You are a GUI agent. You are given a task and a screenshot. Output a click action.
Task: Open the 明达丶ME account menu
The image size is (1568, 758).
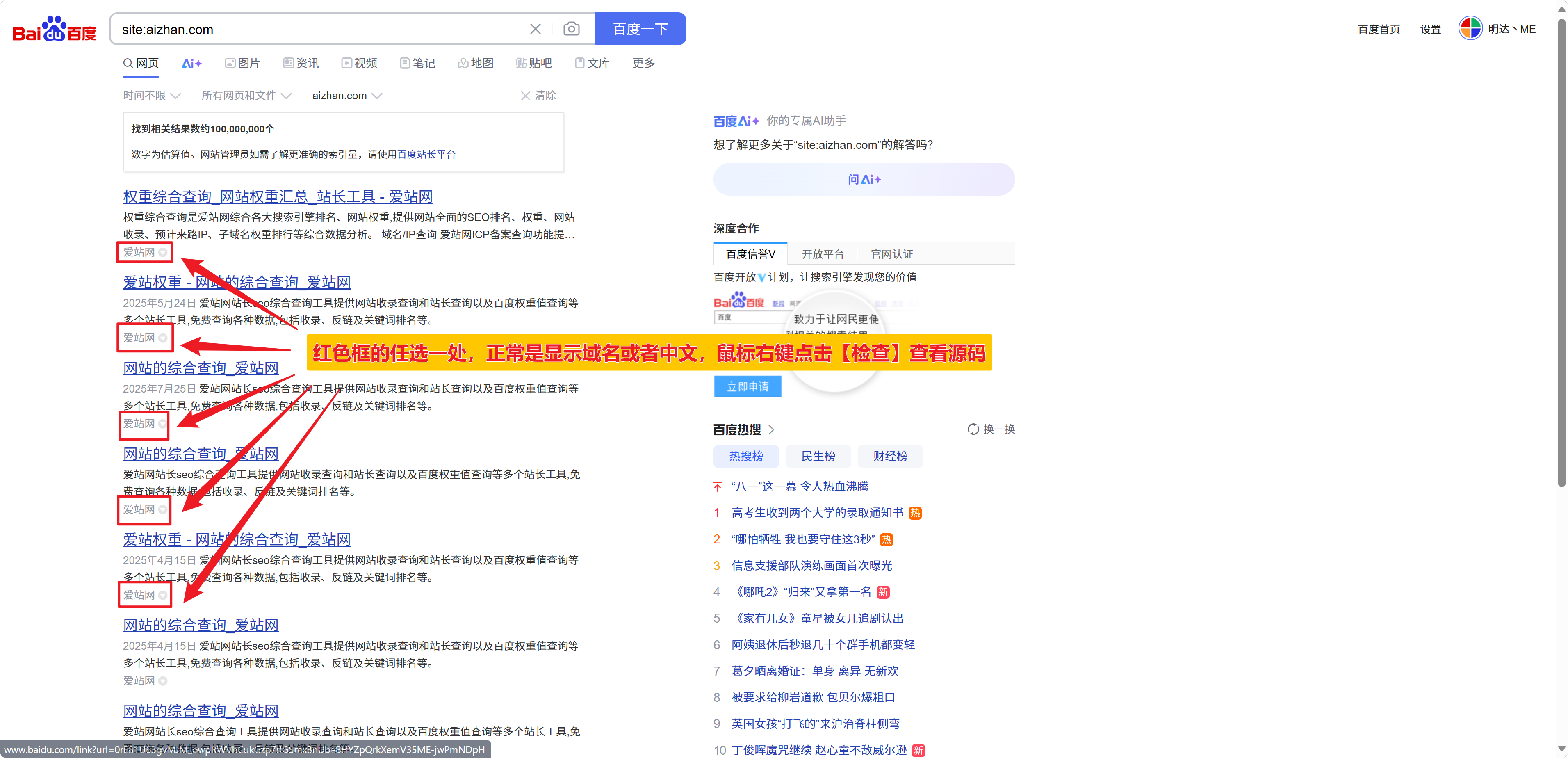point(1511,29)
